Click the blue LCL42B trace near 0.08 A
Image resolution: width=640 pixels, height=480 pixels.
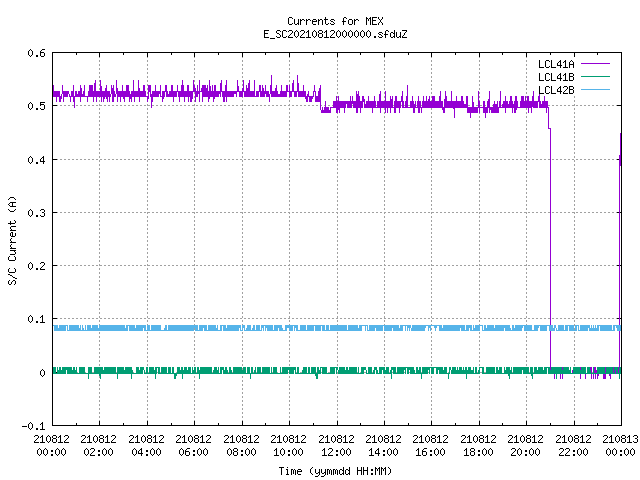(x=337, y=328)
